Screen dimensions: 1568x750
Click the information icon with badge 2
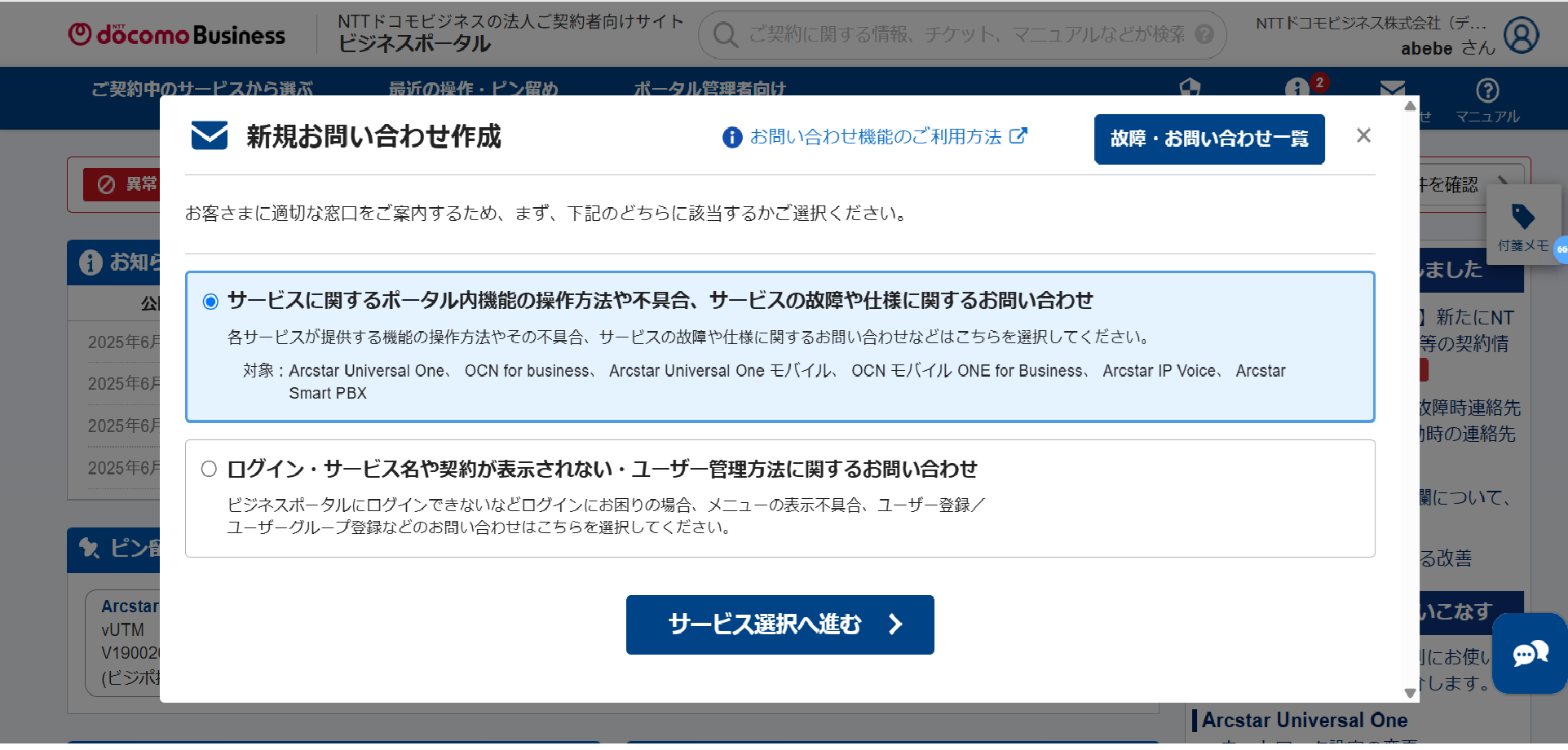pos(1296,87)
